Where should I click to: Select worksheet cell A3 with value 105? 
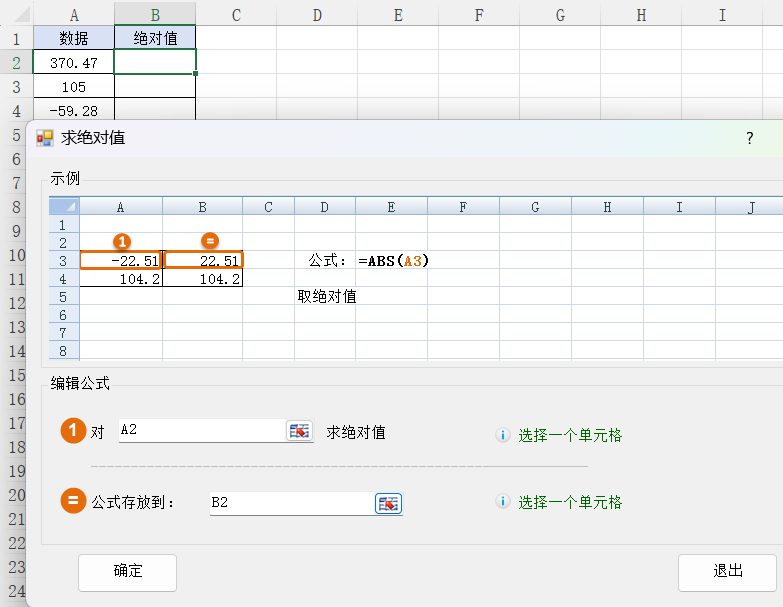[x=73, y=86]
